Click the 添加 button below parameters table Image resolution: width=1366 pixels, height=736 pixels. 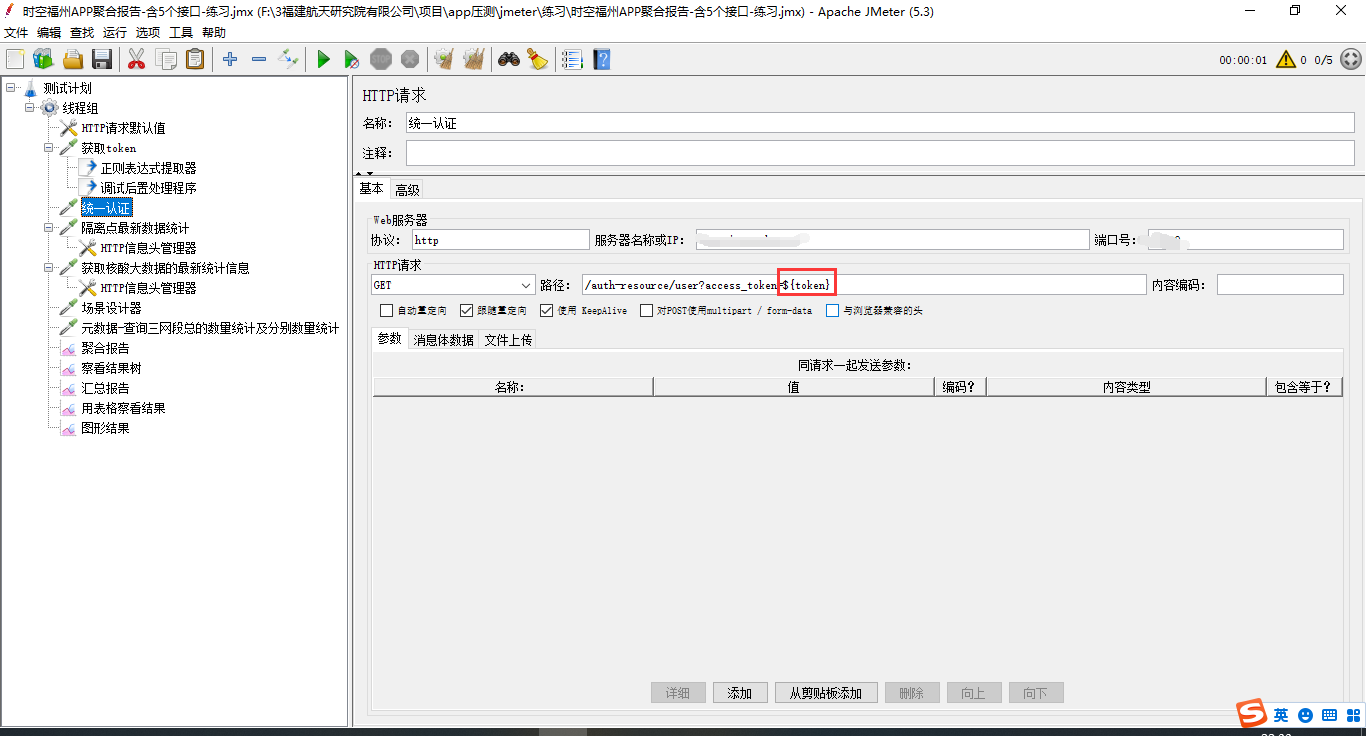[x=740, y=692]
